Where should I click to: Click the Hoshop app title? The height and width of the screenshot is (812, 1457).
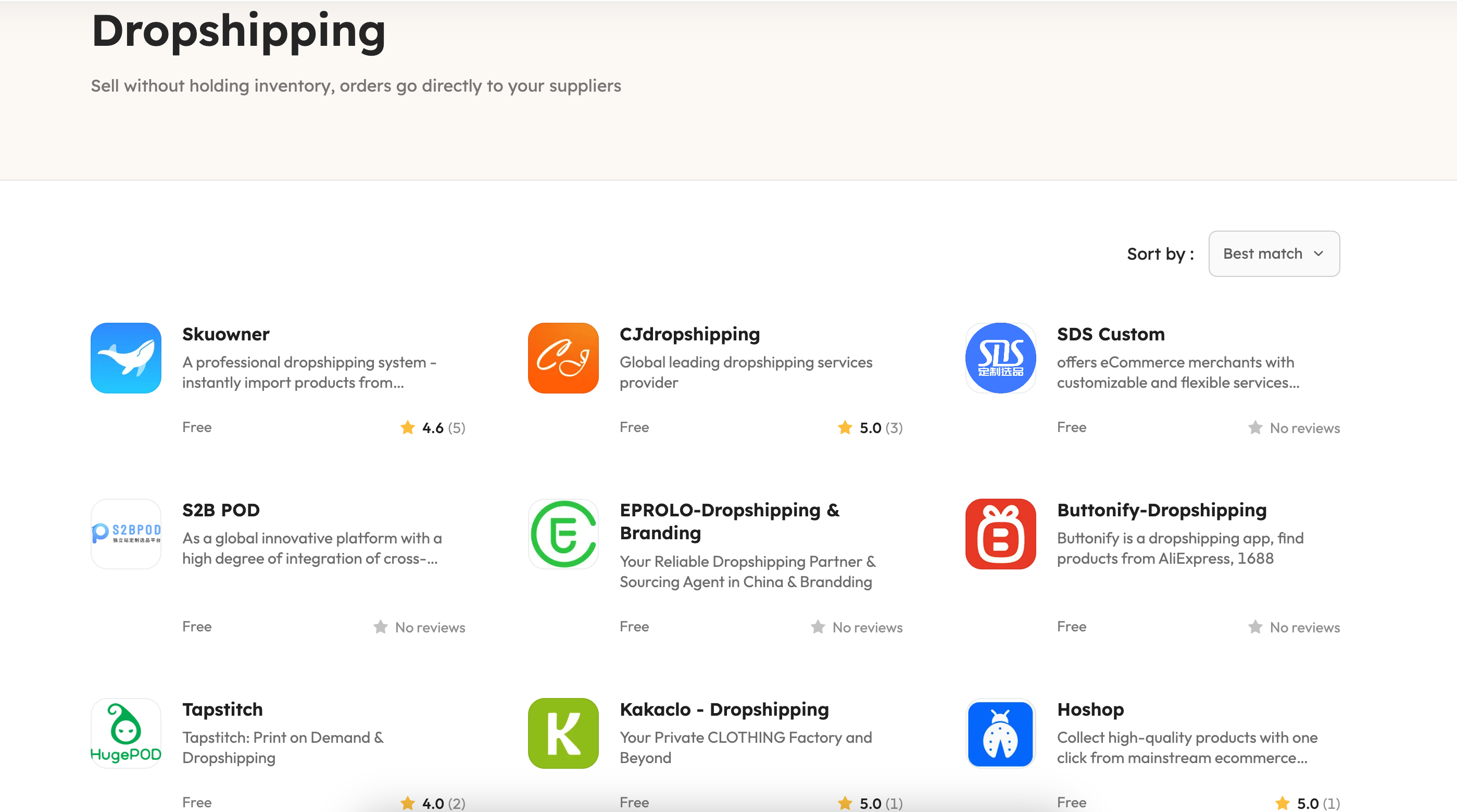(1090, 709)
